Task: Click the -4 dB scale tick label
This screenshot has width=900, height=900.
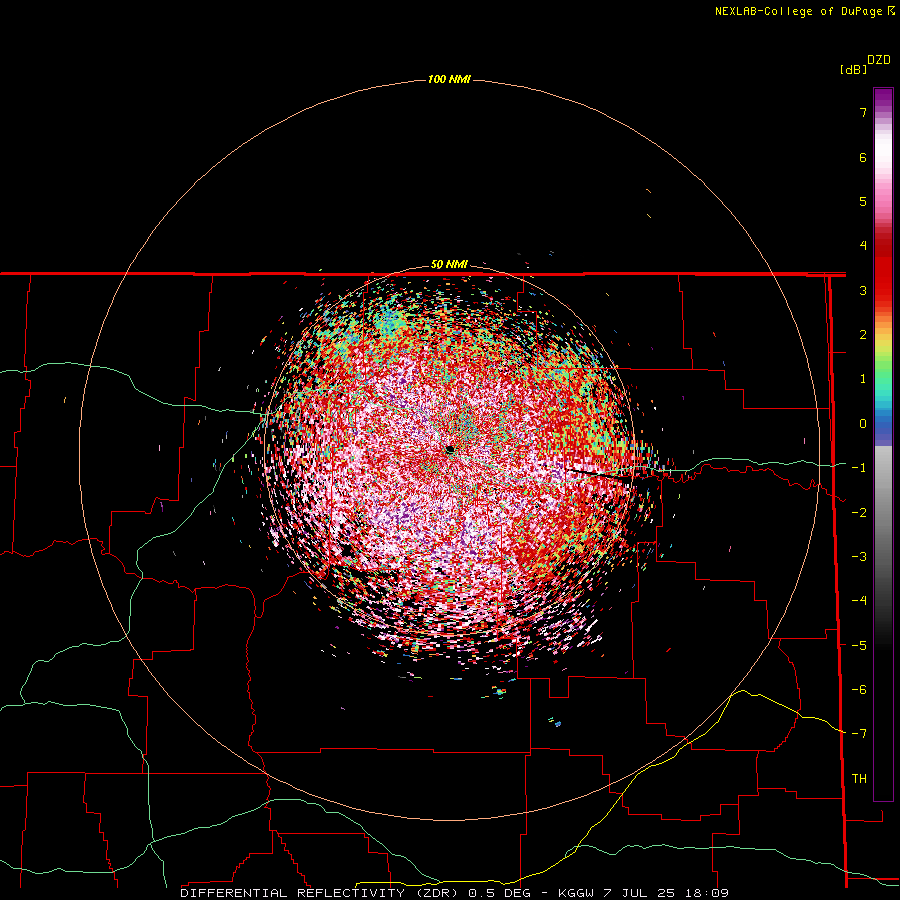Action: point(859,601)
